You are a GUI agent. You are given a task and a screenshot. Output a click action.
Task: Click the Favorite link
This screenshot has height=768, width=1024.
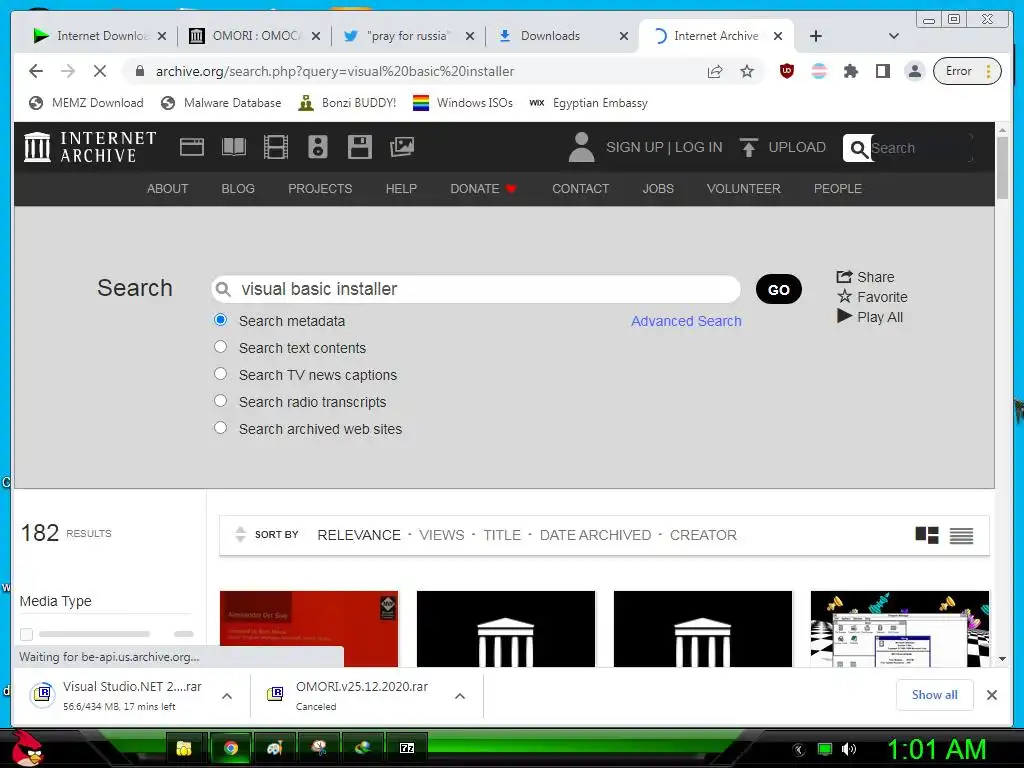pos(872,297)
